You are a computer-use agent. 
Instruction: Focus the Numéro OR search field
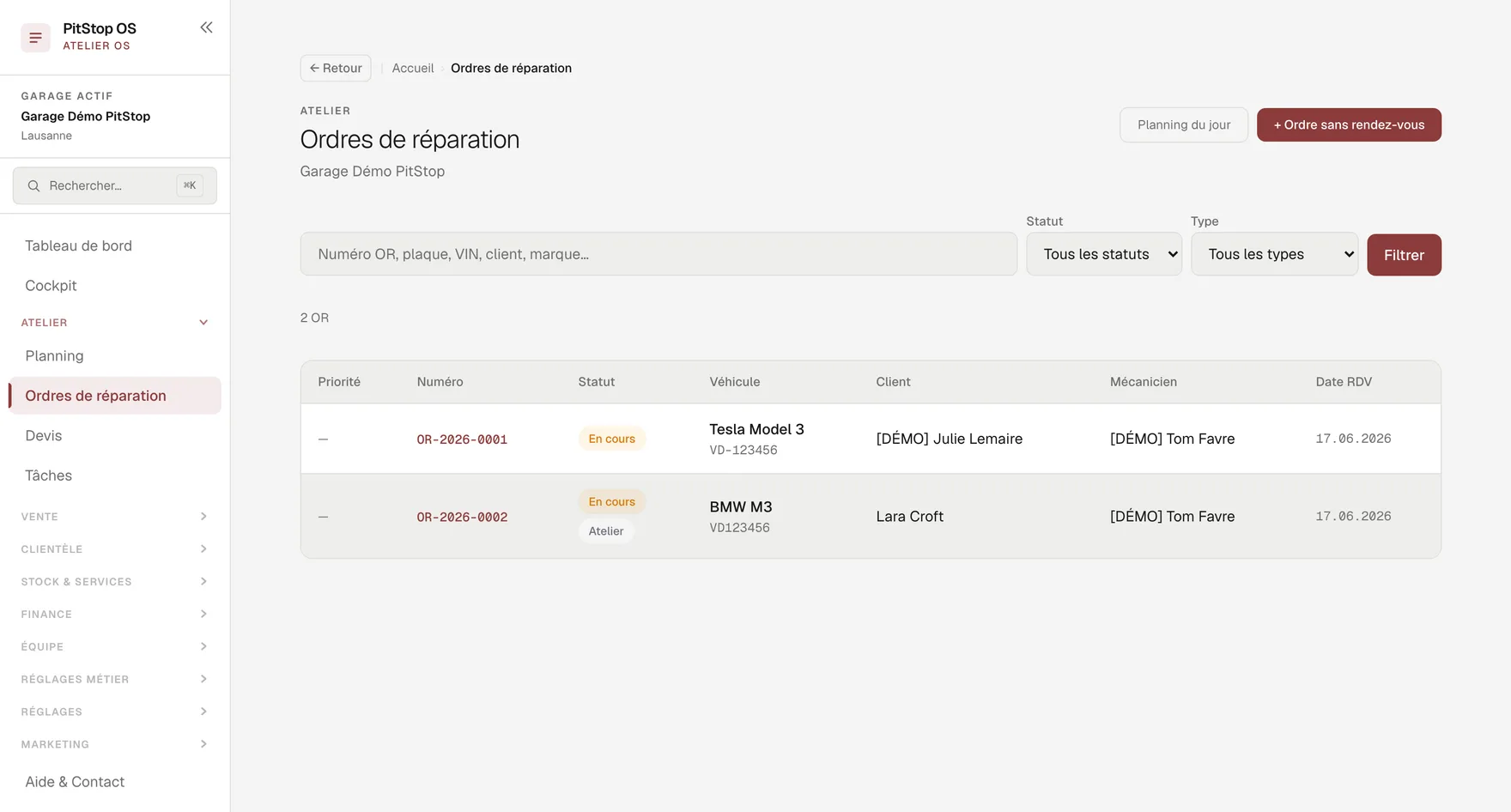click(x=658, y=254)
